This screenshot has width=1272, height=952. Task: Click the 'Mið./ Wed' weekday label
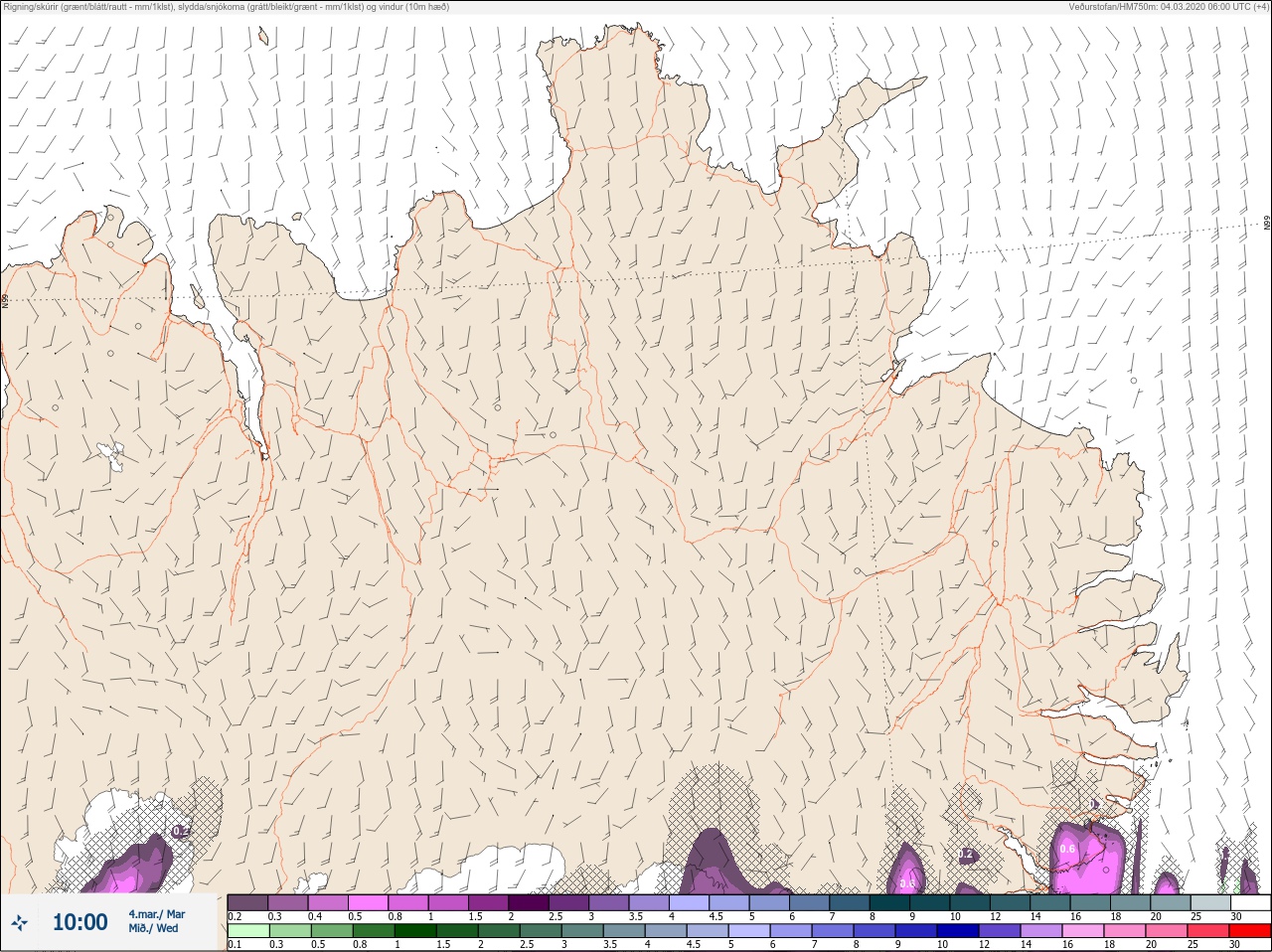pyautogui.click(x=153, y=928)
